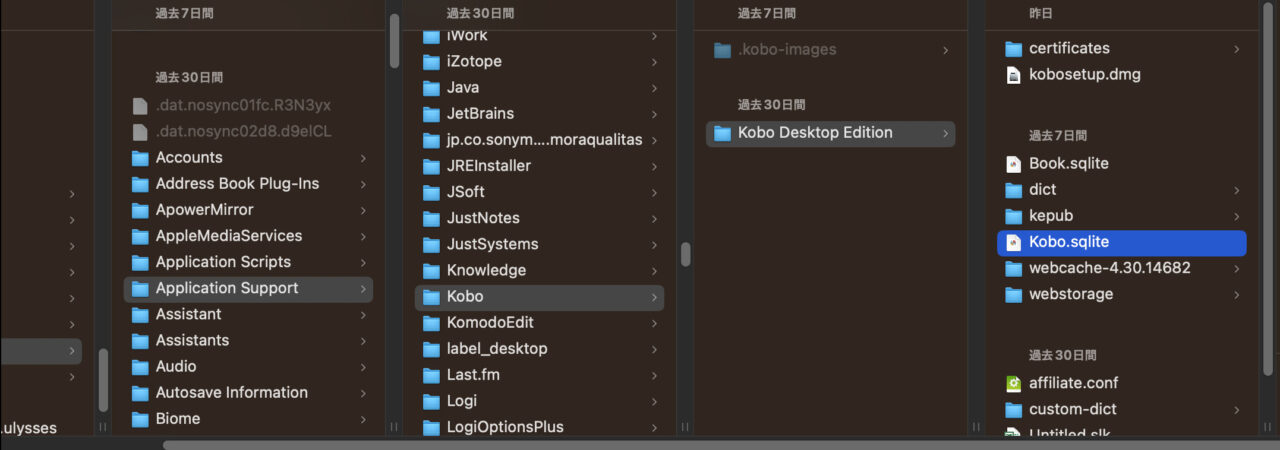1280x450 pixels.
Task: Click the KomodoEdit folder icon
Action: pyautogui.click(x=431, y=323)
